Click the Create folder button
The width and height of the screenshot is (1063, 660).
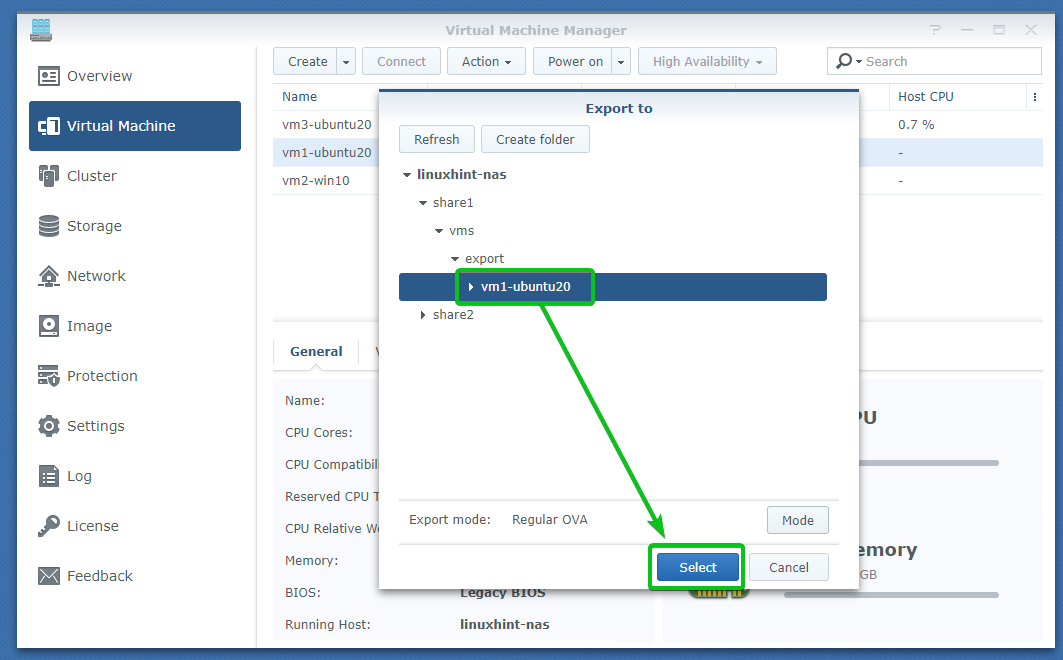tap(535, 140)
